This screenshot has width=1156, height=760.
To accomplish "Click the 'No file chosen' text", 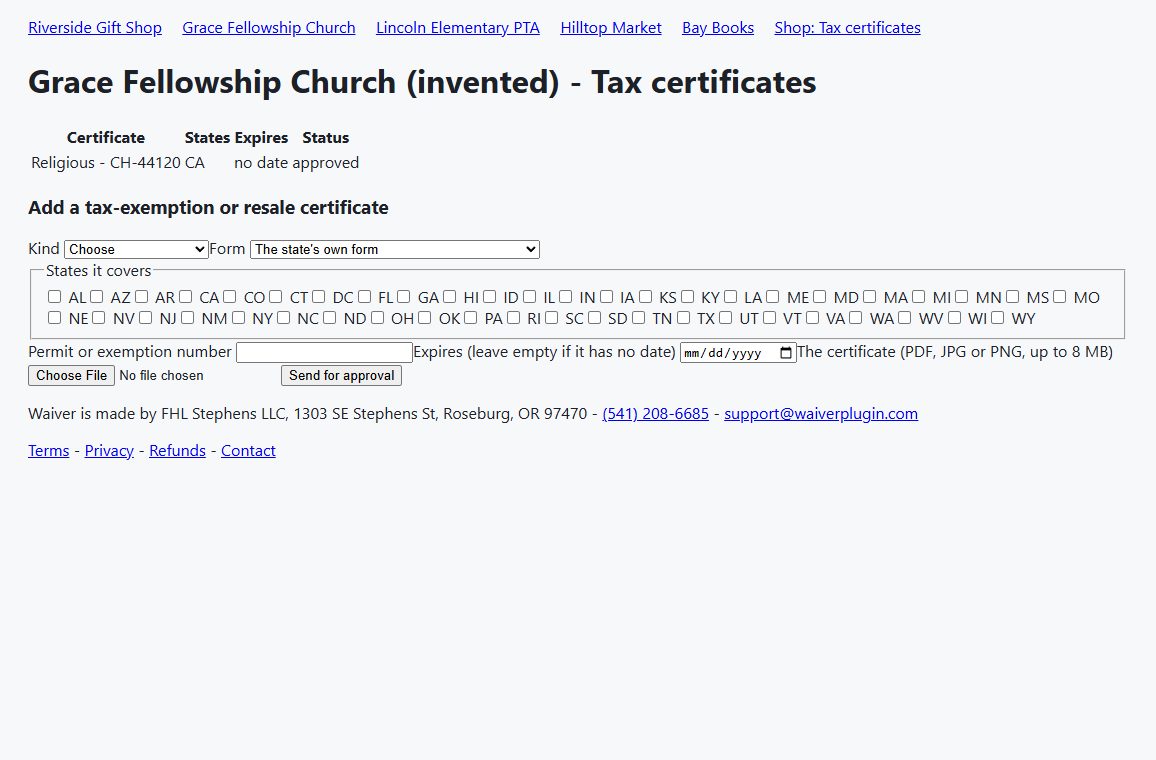I will click(x=161, y=375).
